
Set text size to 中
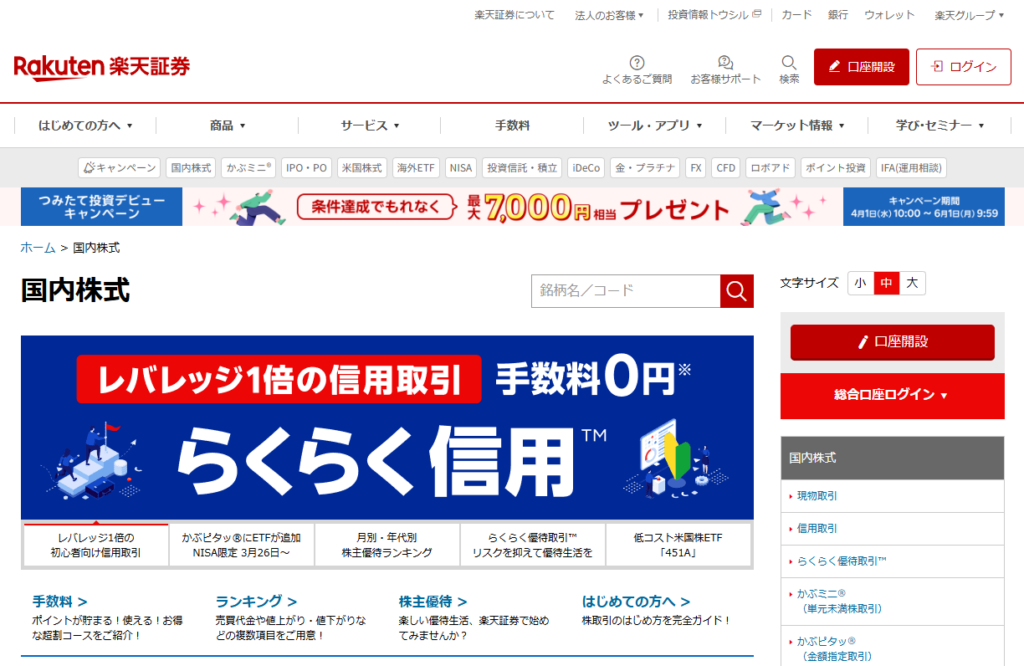[x=886, y=283]
